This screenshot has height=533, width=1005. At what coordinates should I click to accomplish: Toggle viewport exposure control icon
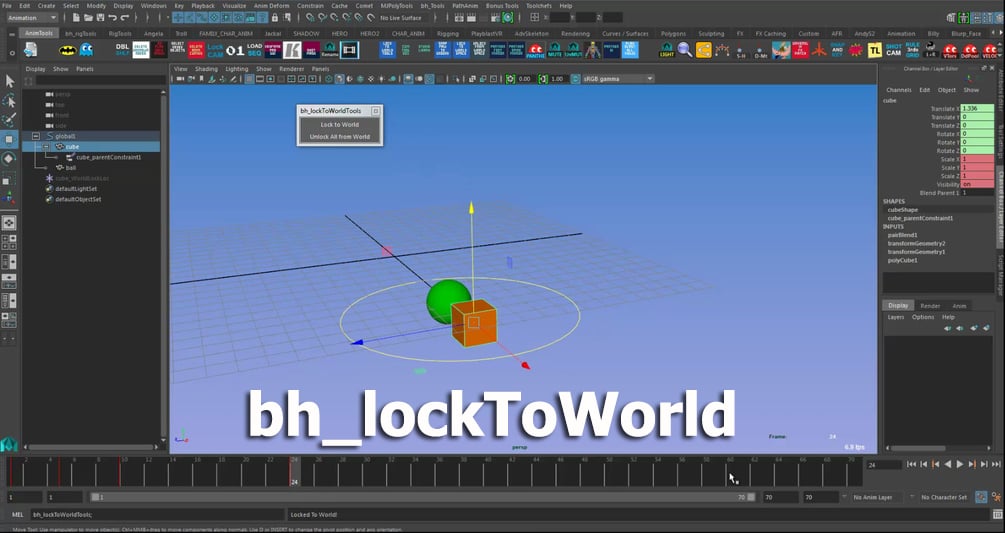[510, 79]
